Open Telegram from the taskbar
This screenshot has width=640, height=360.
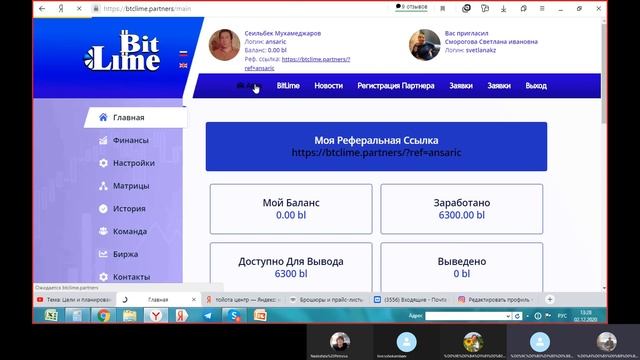pyautogui.click(x=208, y=316)
